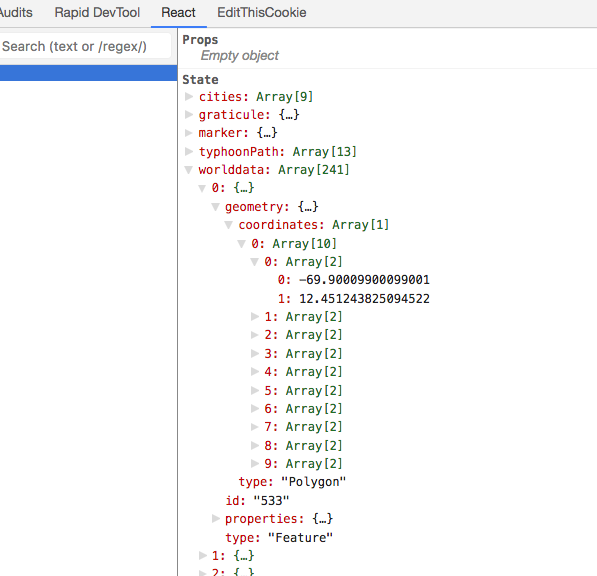Click the State heading

(200, 80)
